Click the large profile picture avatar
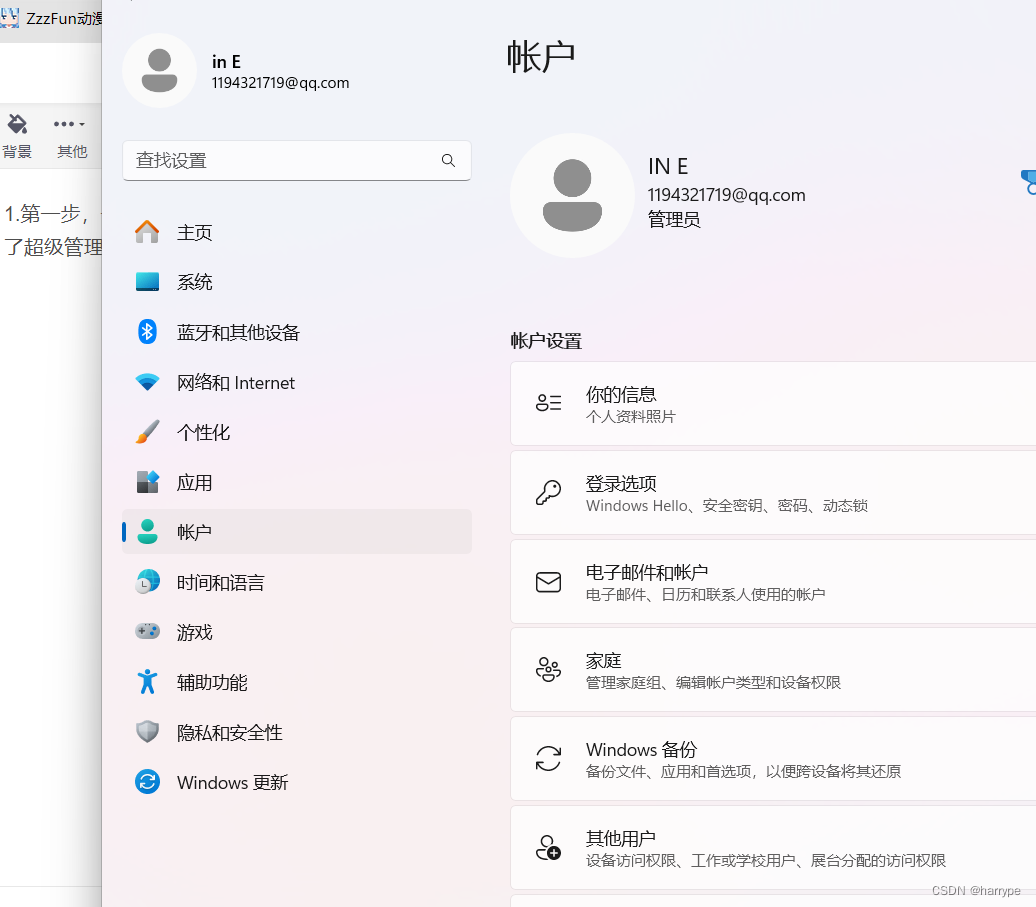This screenshot has height=907, width=1036. (x=572, y=196)
